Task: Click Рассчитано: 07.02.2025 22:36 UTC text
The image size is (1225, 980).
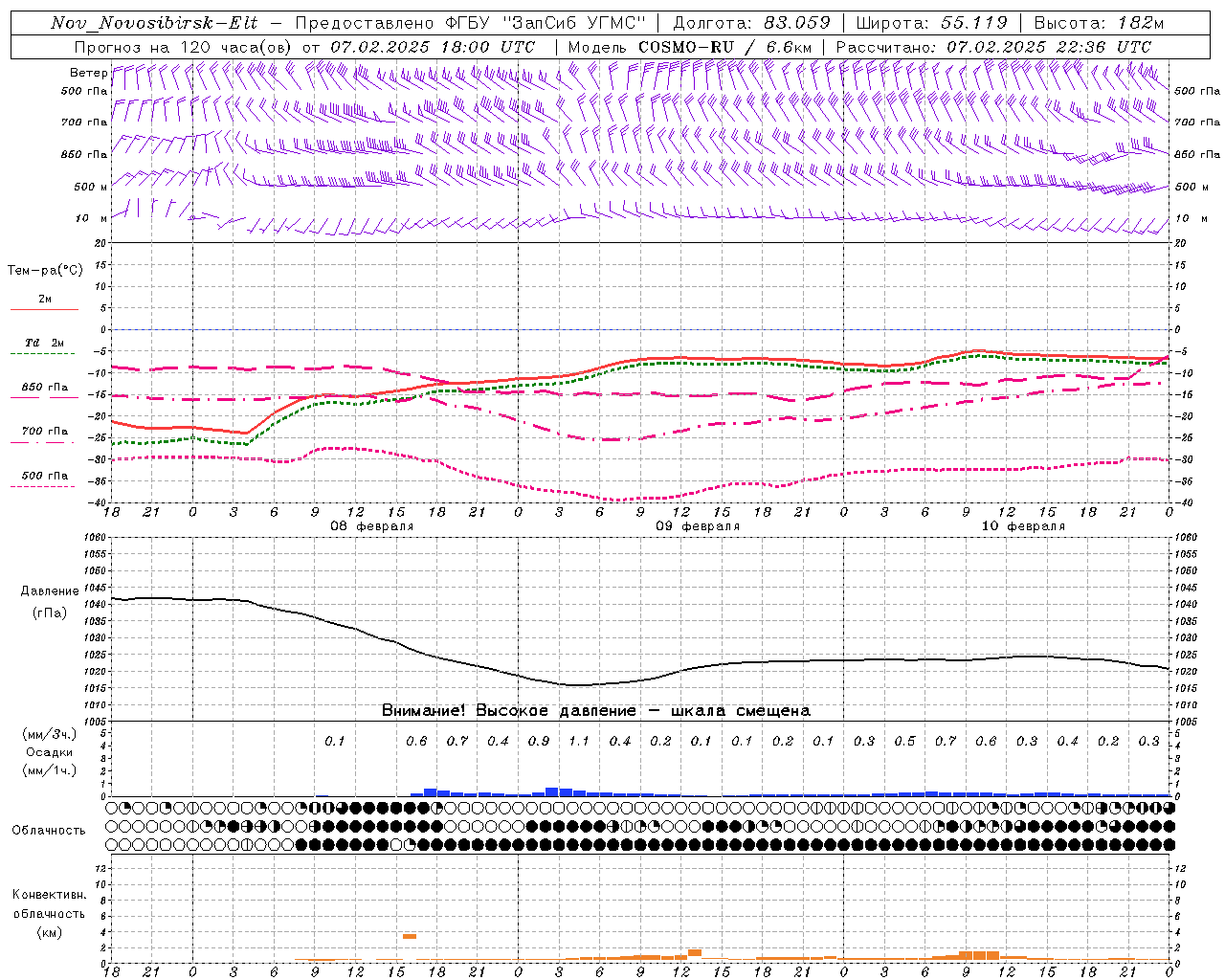Action: 993,47
